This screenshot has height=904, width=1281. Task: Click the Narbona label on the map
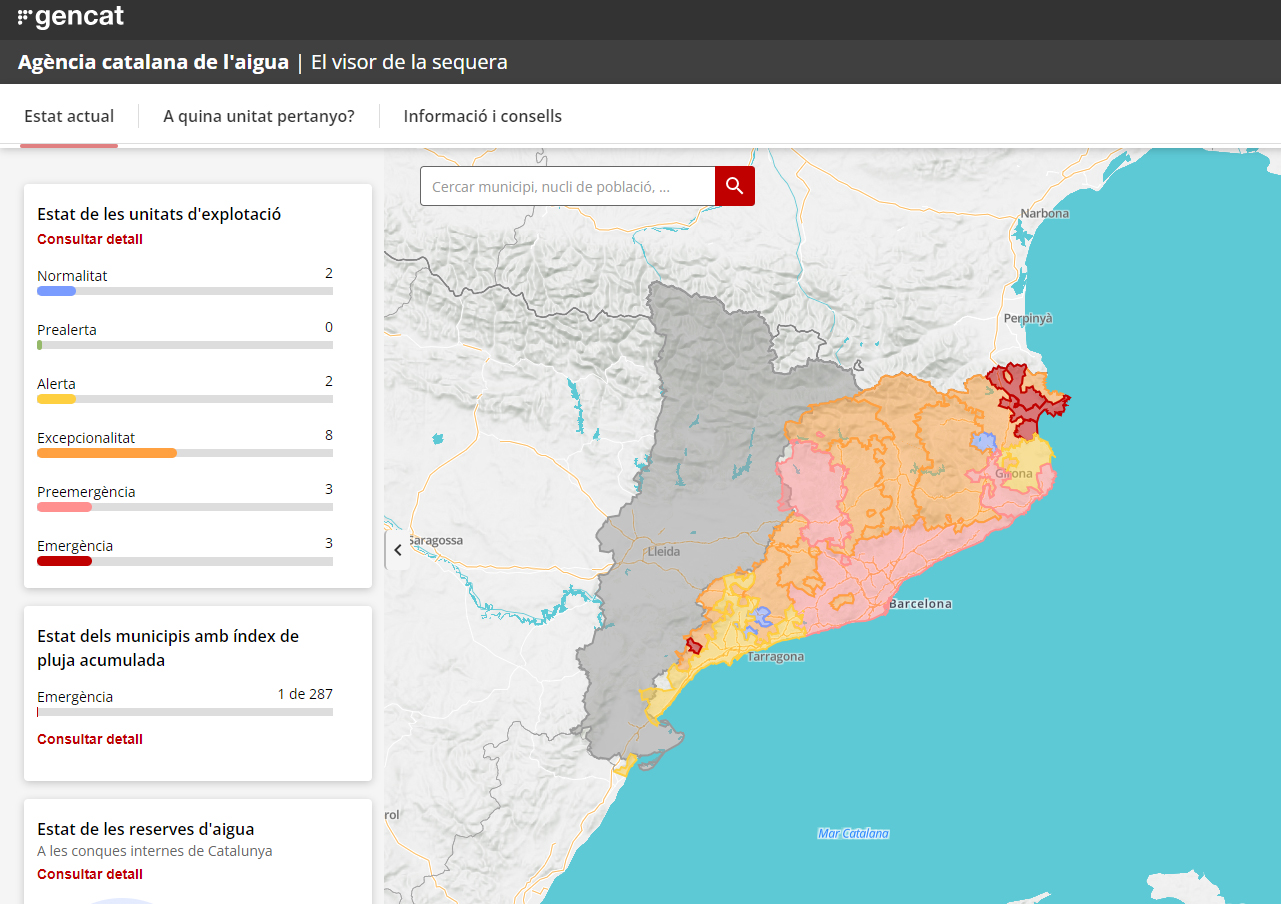(x=1044, y=213)
